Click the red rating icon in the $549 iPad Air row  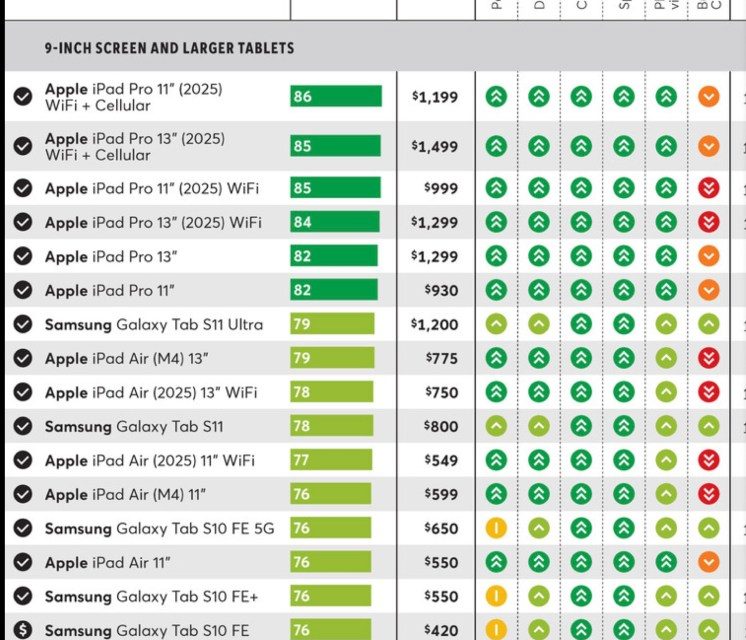click(708, 460)
